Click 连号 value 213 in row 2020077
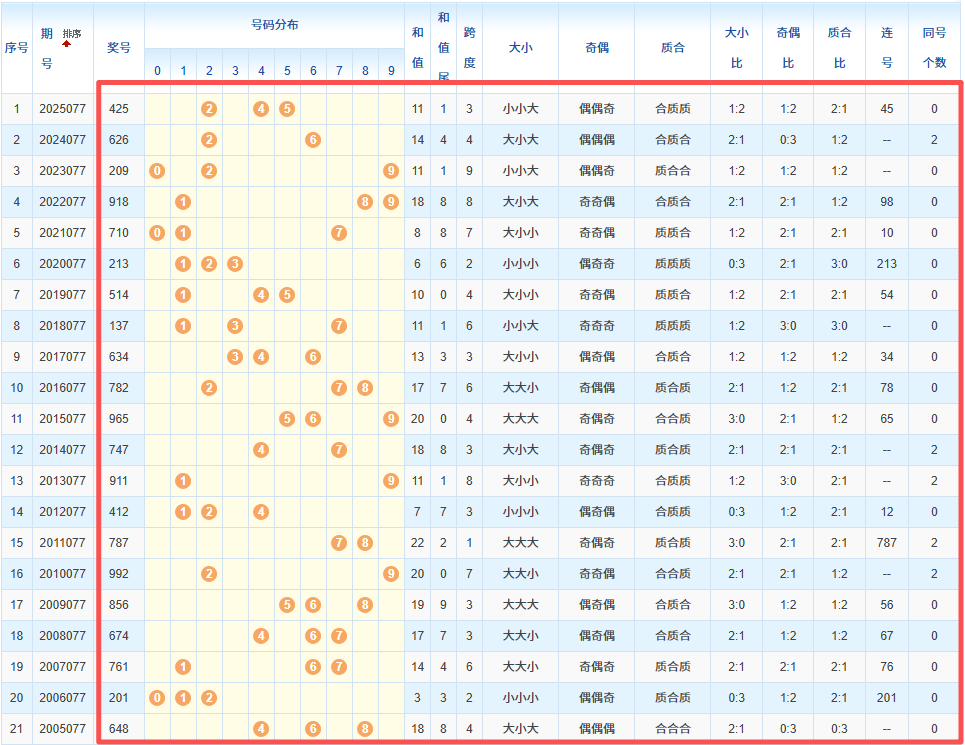The height and width of the screenshot is (745, 965). pyautogui.click(x=887, y=265)
